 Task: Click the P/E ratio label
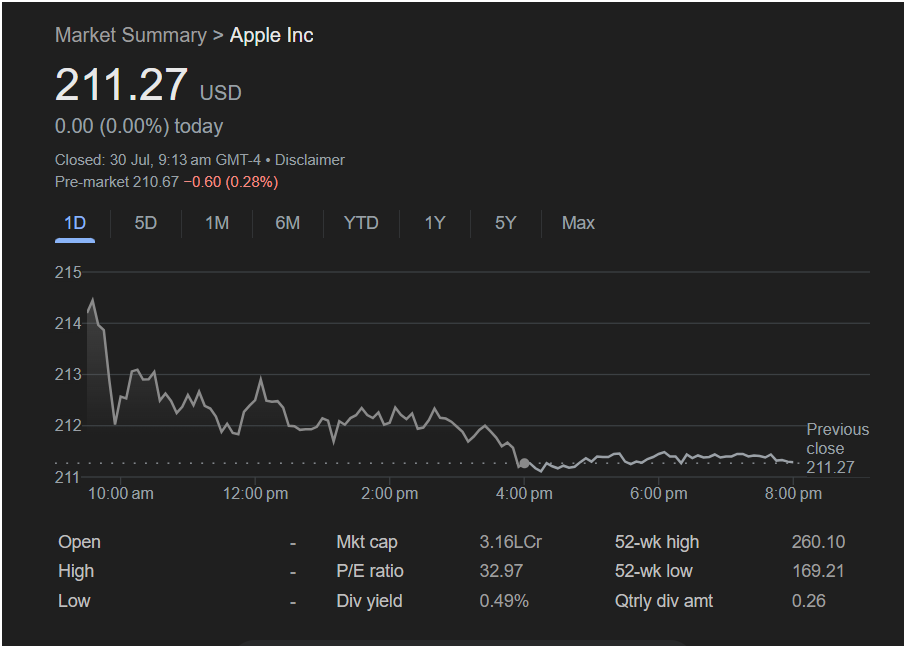(x=370, y=571)
